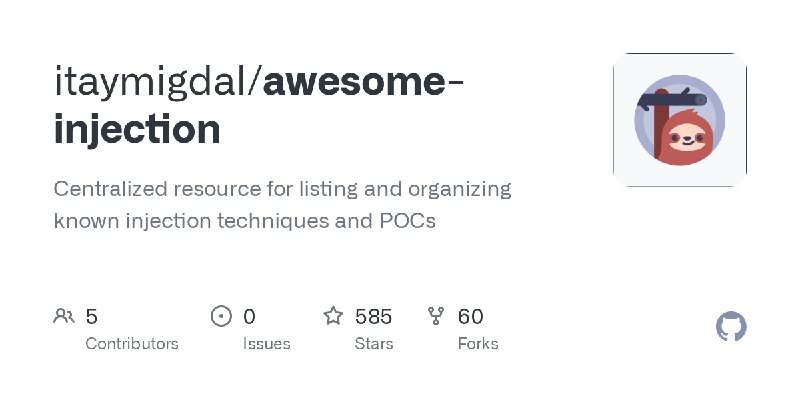Click the contributor count 5

click(91, 316)
